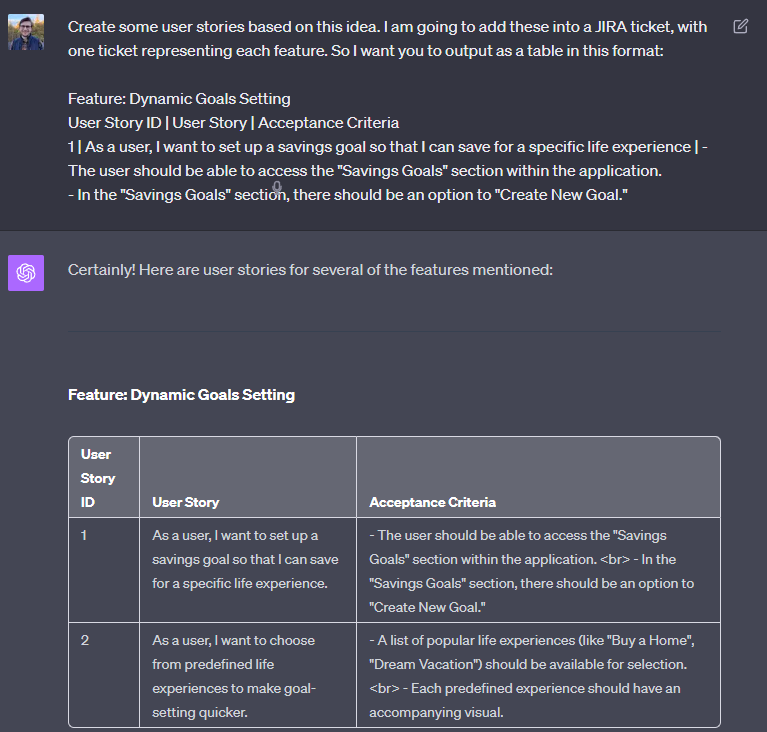Click prompt line beginning 'The user should be able to access'
This screenshot has width=767, height=732.
tap(364, 171)
